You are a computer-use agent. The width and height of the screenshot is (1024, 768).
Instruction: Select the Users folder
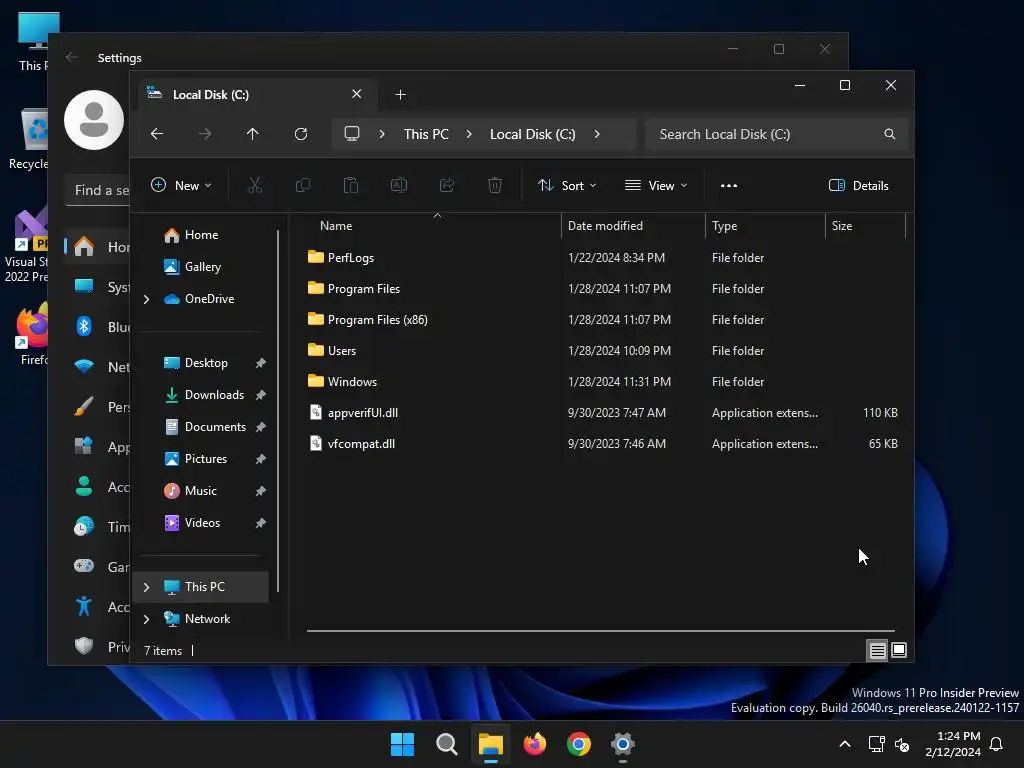click(x=601, y=351)
